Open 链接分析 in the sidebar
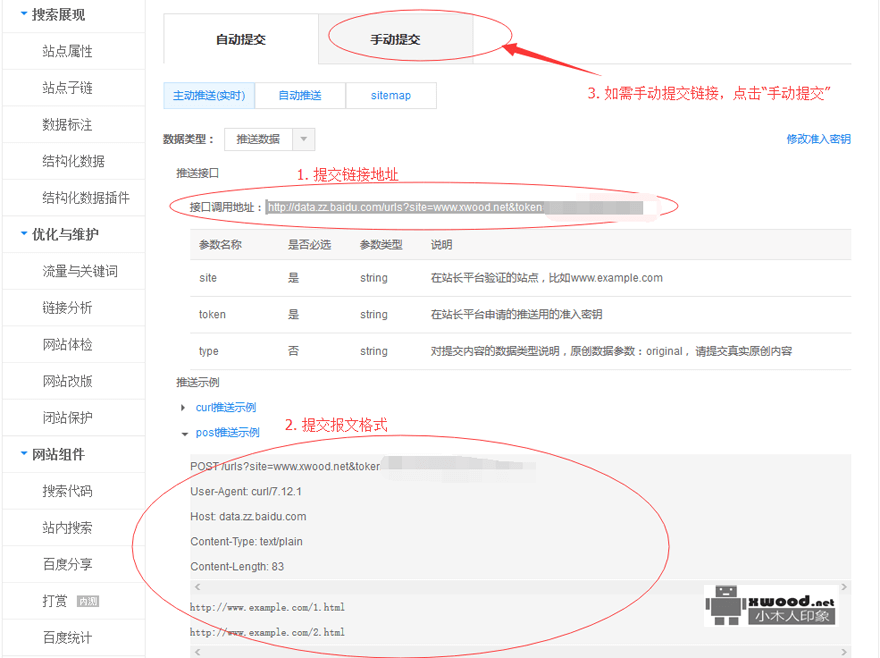This screenshot has width=880, height=658. coord(67,308)
